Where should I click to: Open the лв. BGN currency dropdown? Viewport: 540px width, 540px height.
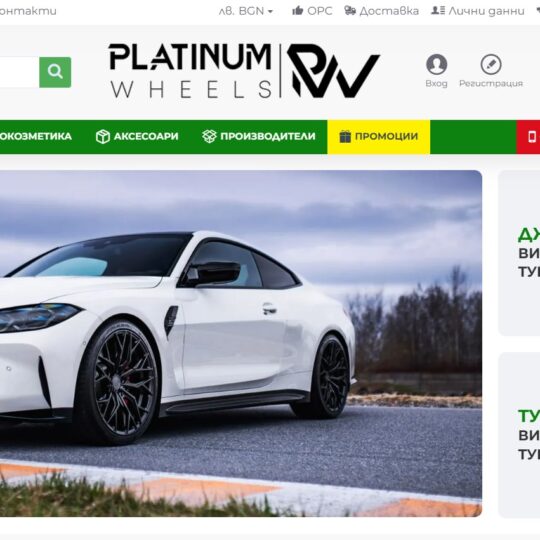coord(246,11)
